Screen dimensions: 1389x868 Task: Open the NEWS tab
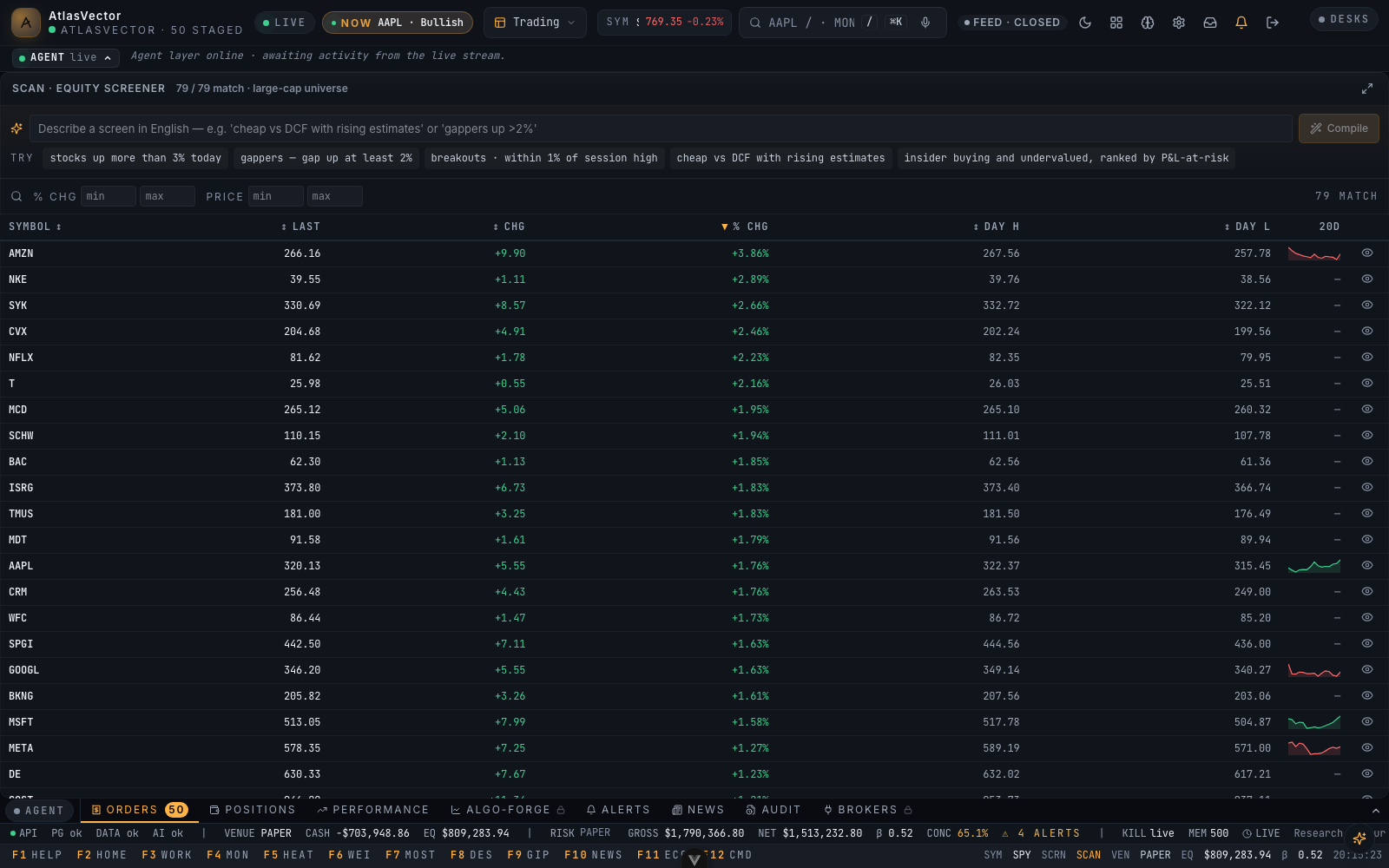click(698, 810)
